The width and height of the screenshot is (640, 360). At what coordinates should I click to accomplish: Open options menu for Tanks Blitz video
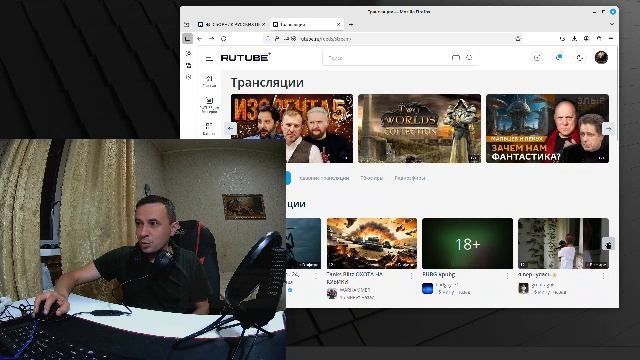click(x=412, y=276)
